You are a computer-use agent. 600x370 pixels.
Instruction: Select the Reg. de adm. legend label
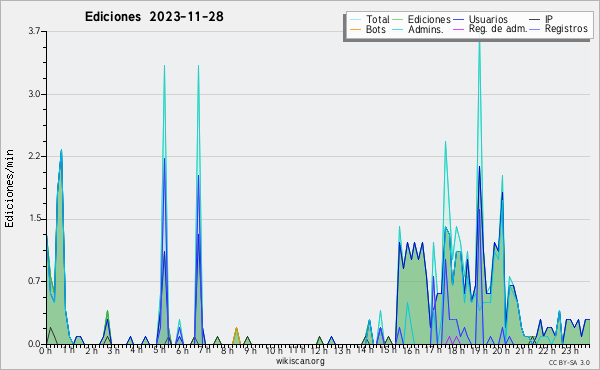[x=498, y=29]
